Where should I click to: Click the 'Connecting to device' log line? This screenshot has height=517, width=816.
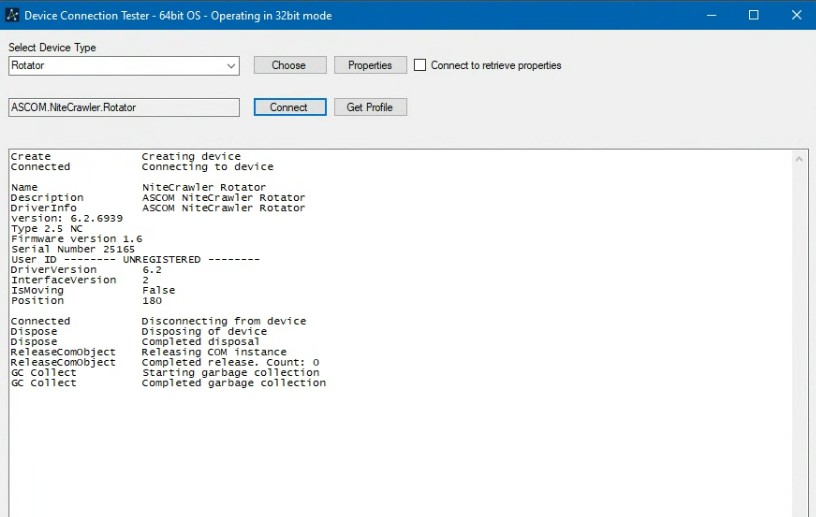coord(208,167)
